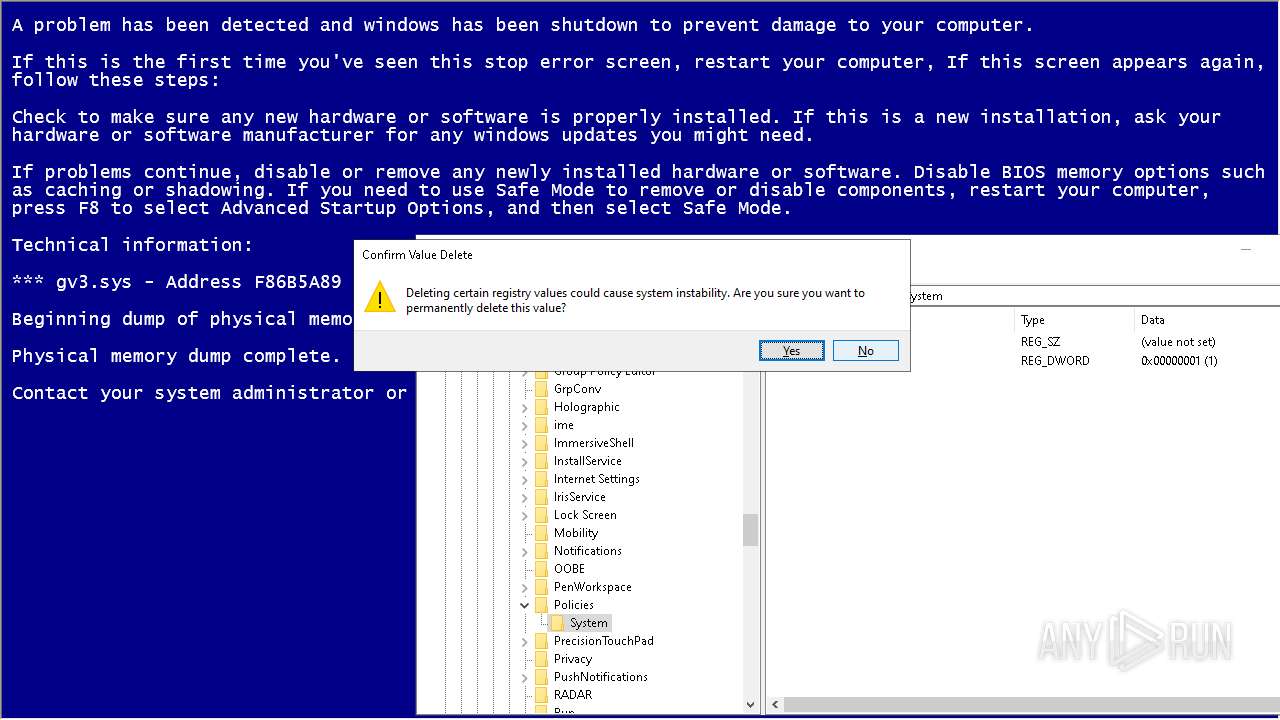Select the REG_DWORD type cell
Screen dimensions: 1280x720
point(1055,361)
